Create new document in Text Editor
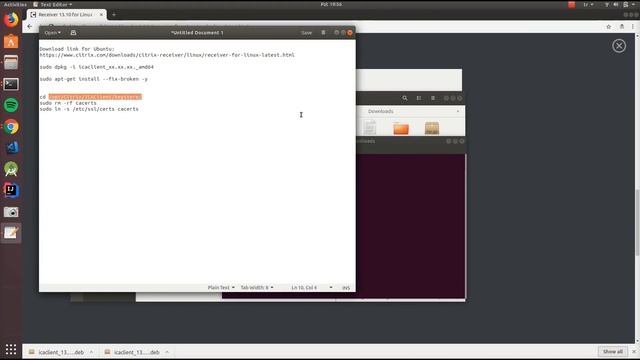 [73, 33]
